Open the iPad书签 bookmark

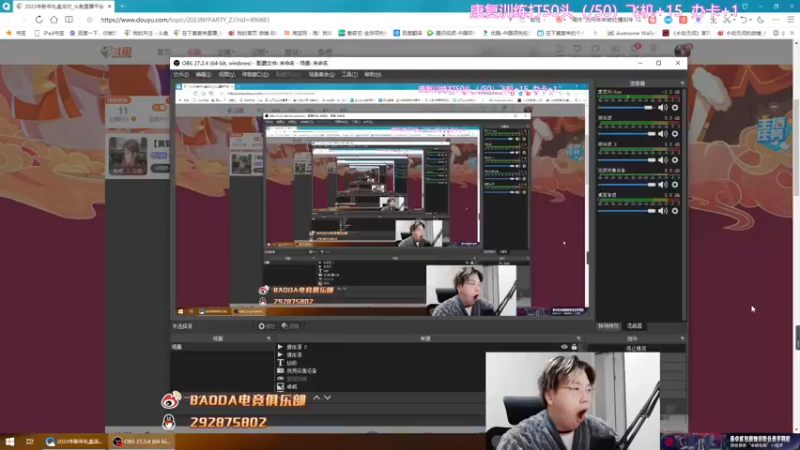[49, 33]
